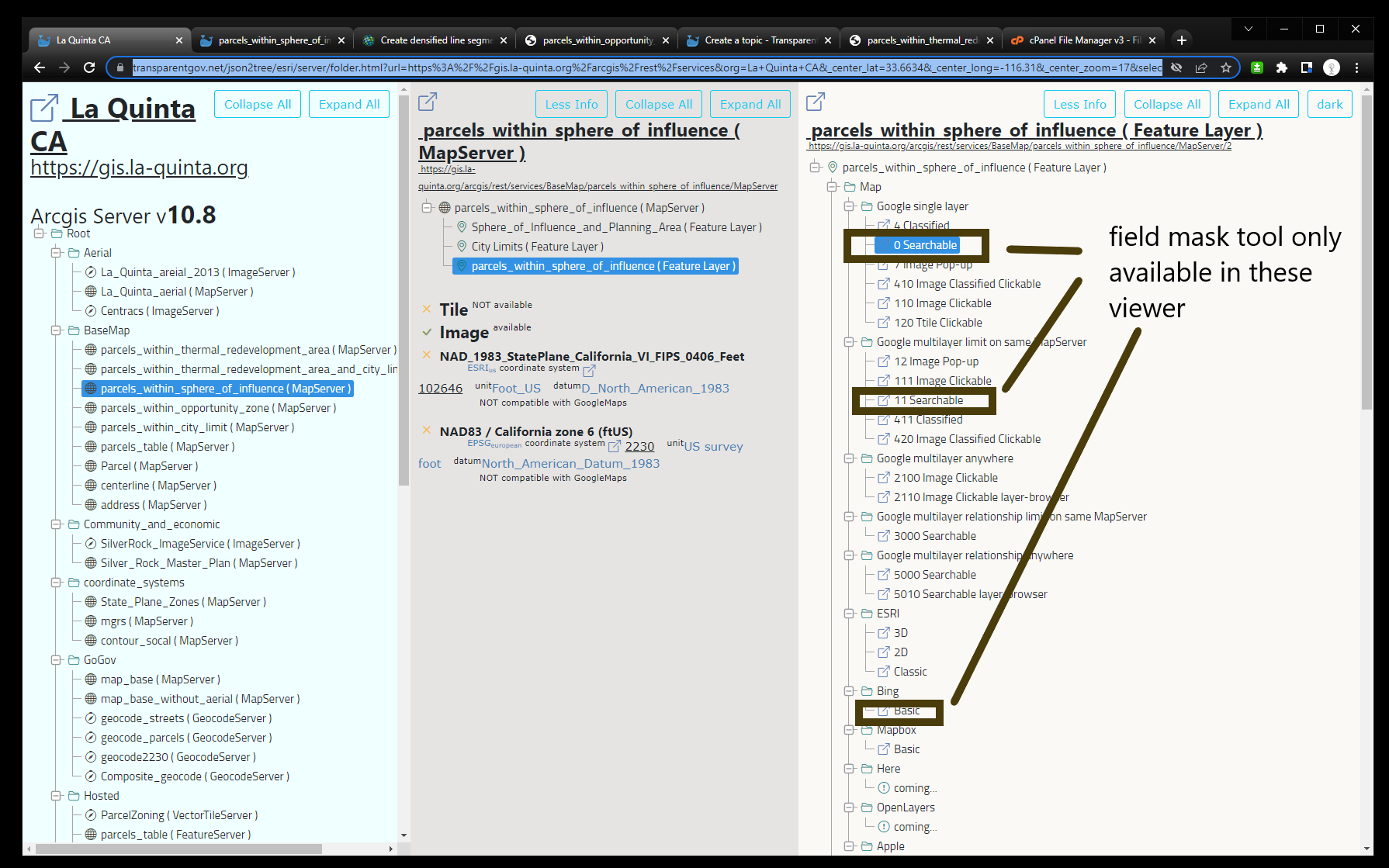1389x868 pixels.
Task: Click the external link icon above the Feature Layer heading
Action: coord(815,101)
